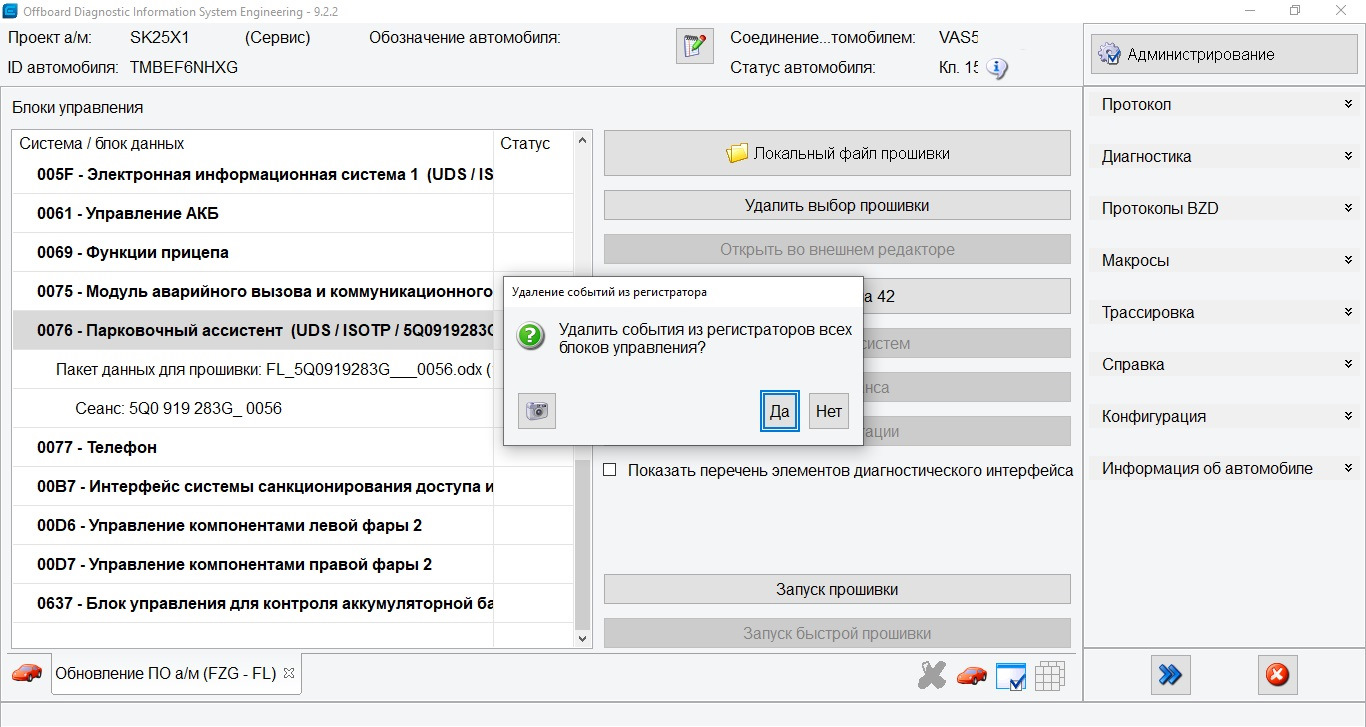This screenshot has height=727, width=1366.
Task: Expand the Конфигурация section
Action: tap(1225, 416)
